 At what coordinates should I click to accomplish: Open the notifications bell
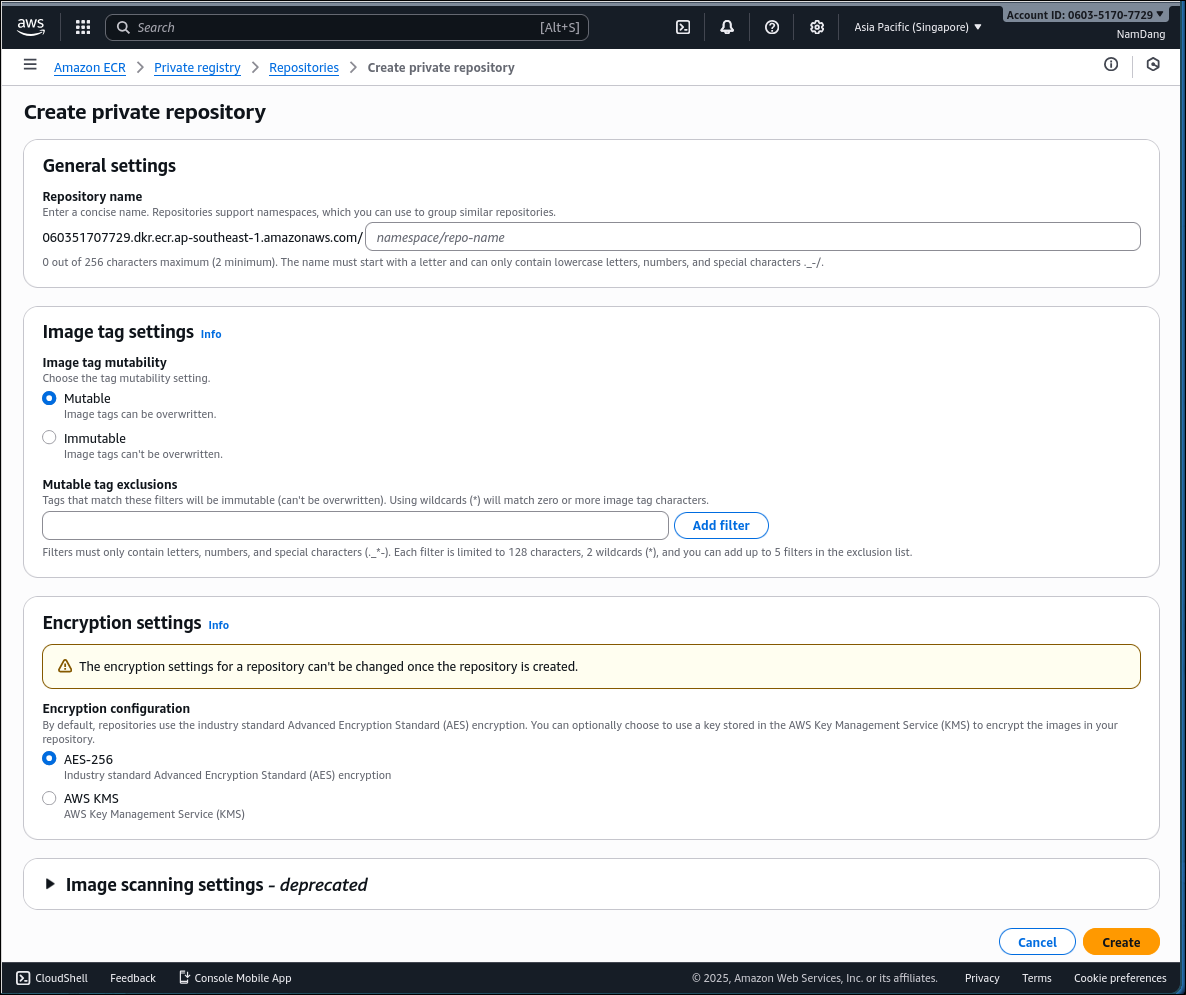pyautogui.click(x=727, y=27)
